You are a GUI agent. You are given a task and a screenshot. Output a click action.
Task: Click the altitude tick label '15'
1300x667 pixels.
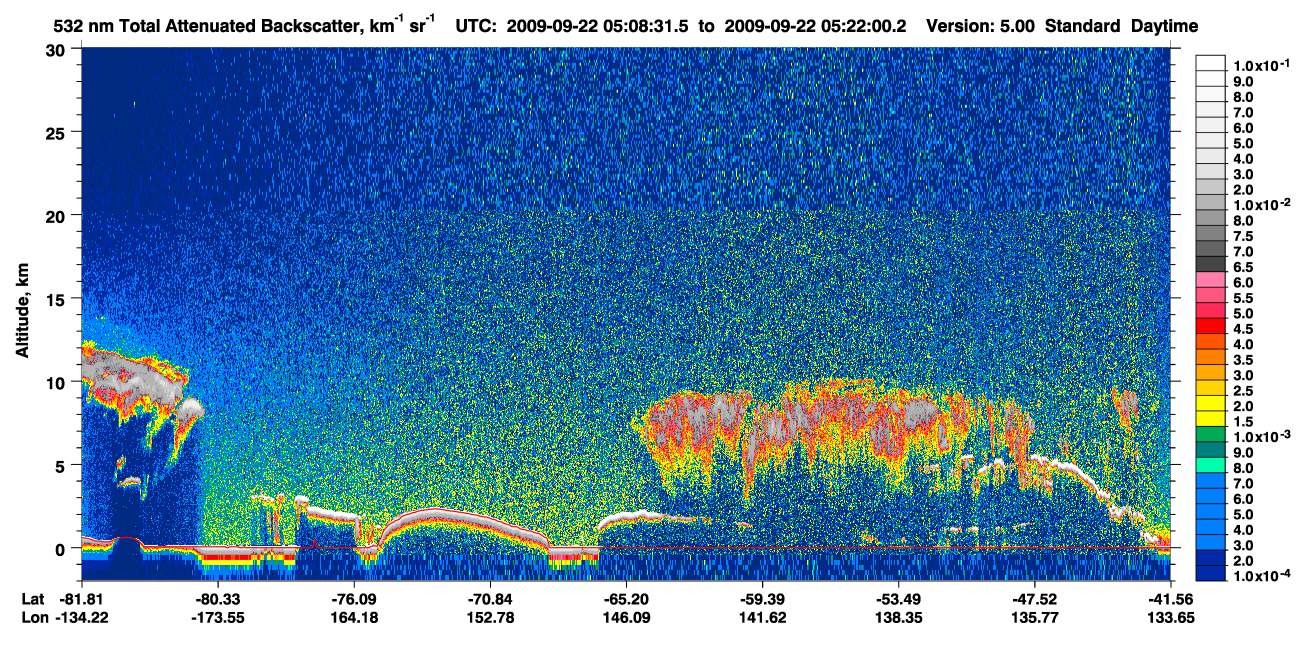click(56, 299)
